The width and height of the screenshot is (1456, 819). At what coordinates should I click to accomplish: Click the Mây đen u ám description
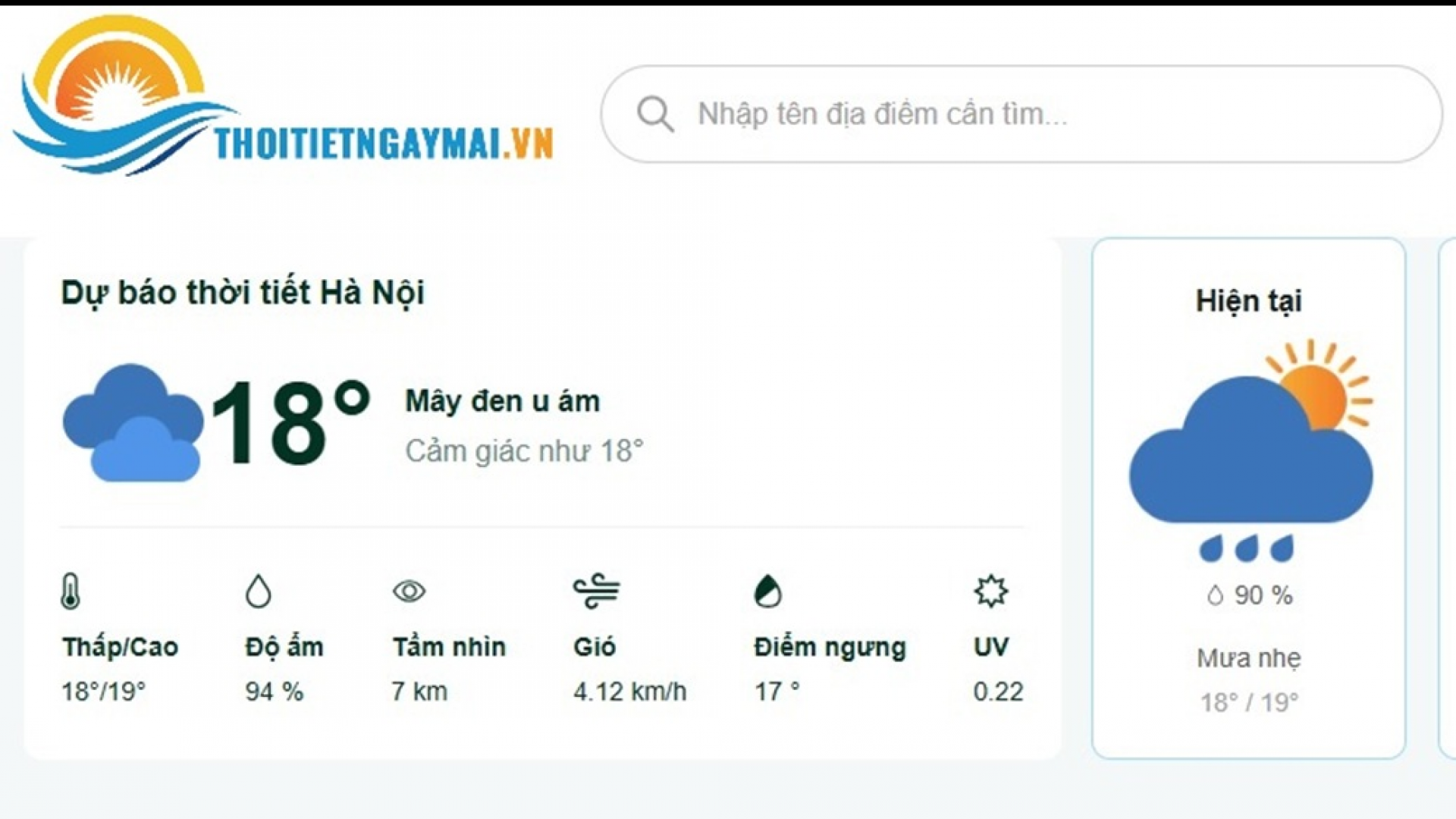(502, 401)
